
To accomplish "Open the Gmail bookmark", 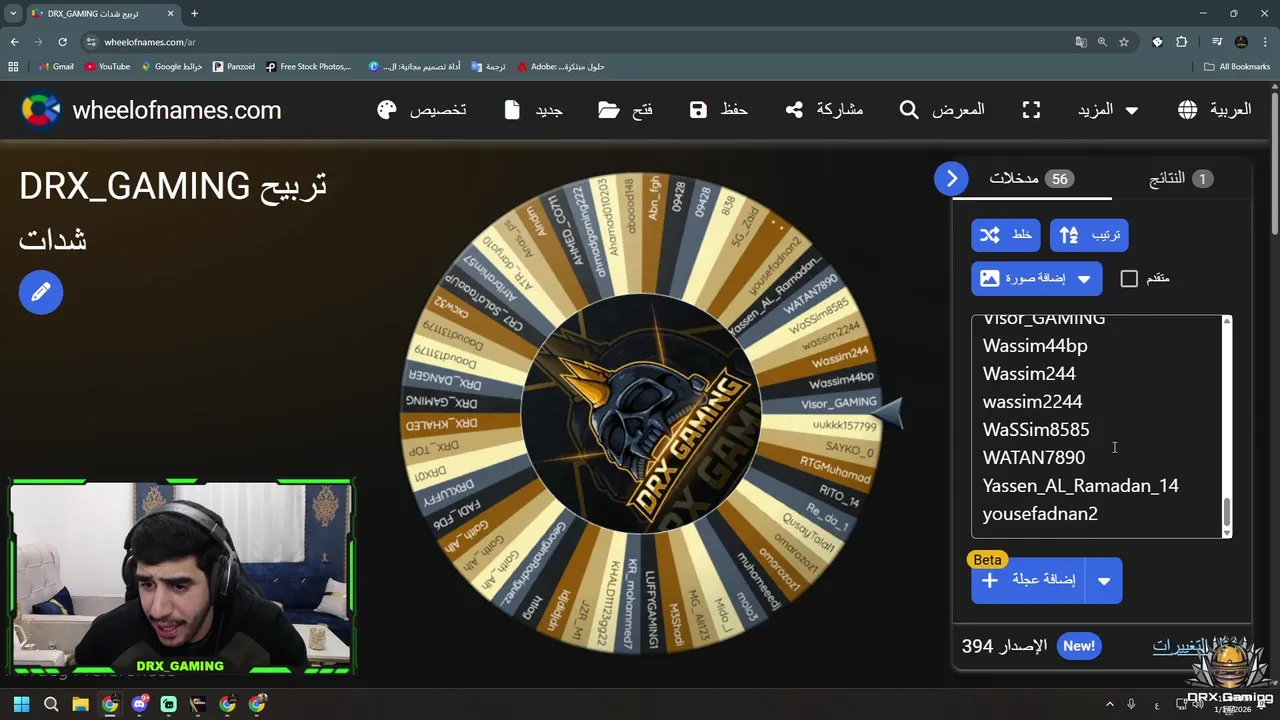I will [x=56, y=67].
